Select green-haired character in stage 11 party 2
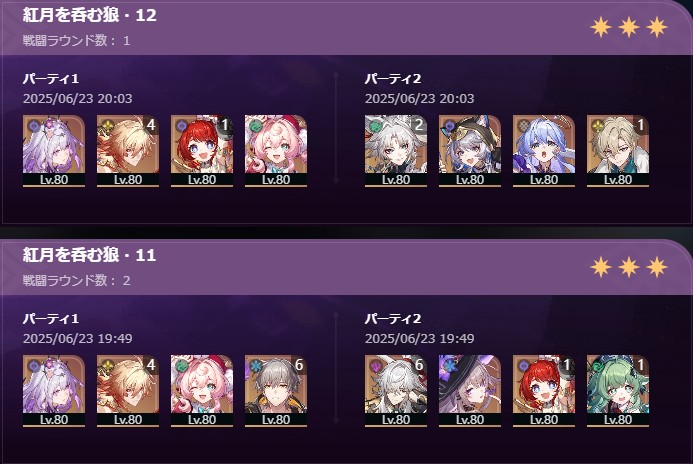 click(x=618, y=391)
